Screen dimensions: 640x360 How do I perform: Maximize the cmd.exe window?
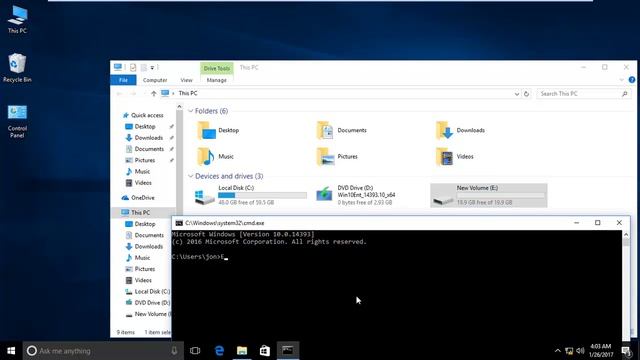598,222
